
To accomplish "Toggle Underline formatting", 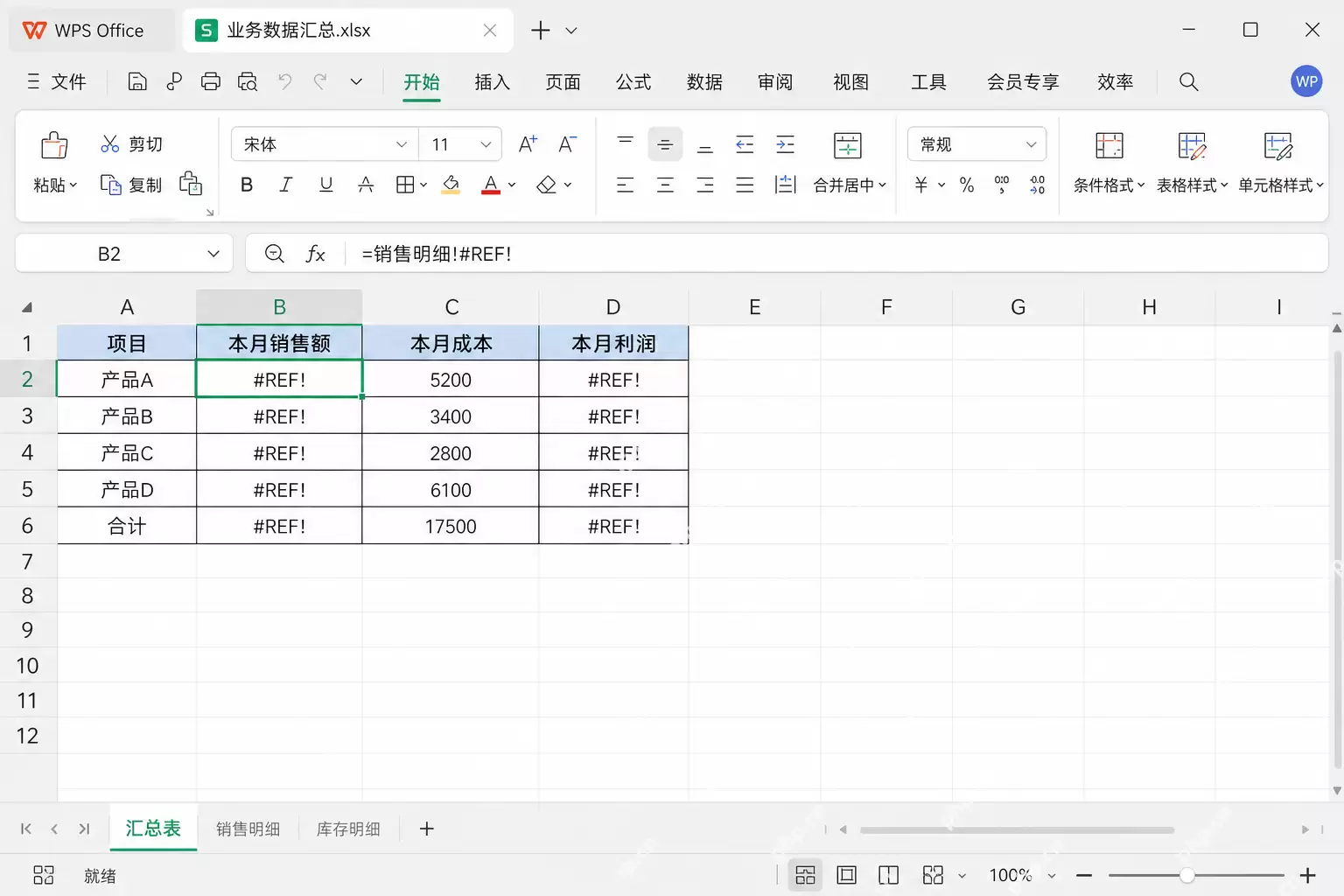I will point(325,185).
